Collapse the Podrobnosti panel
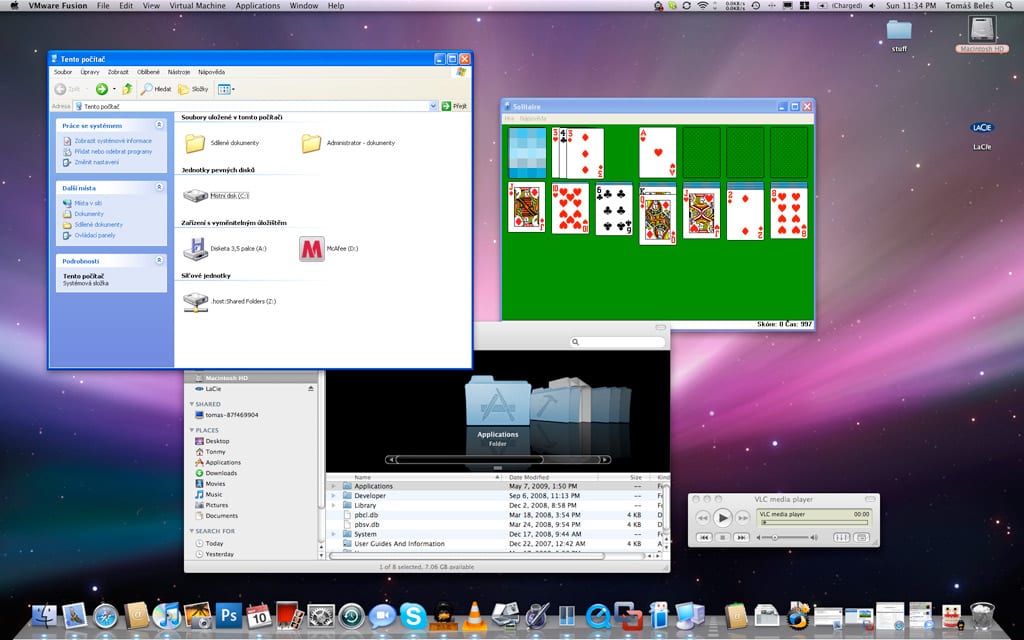 tap(159, 261)
